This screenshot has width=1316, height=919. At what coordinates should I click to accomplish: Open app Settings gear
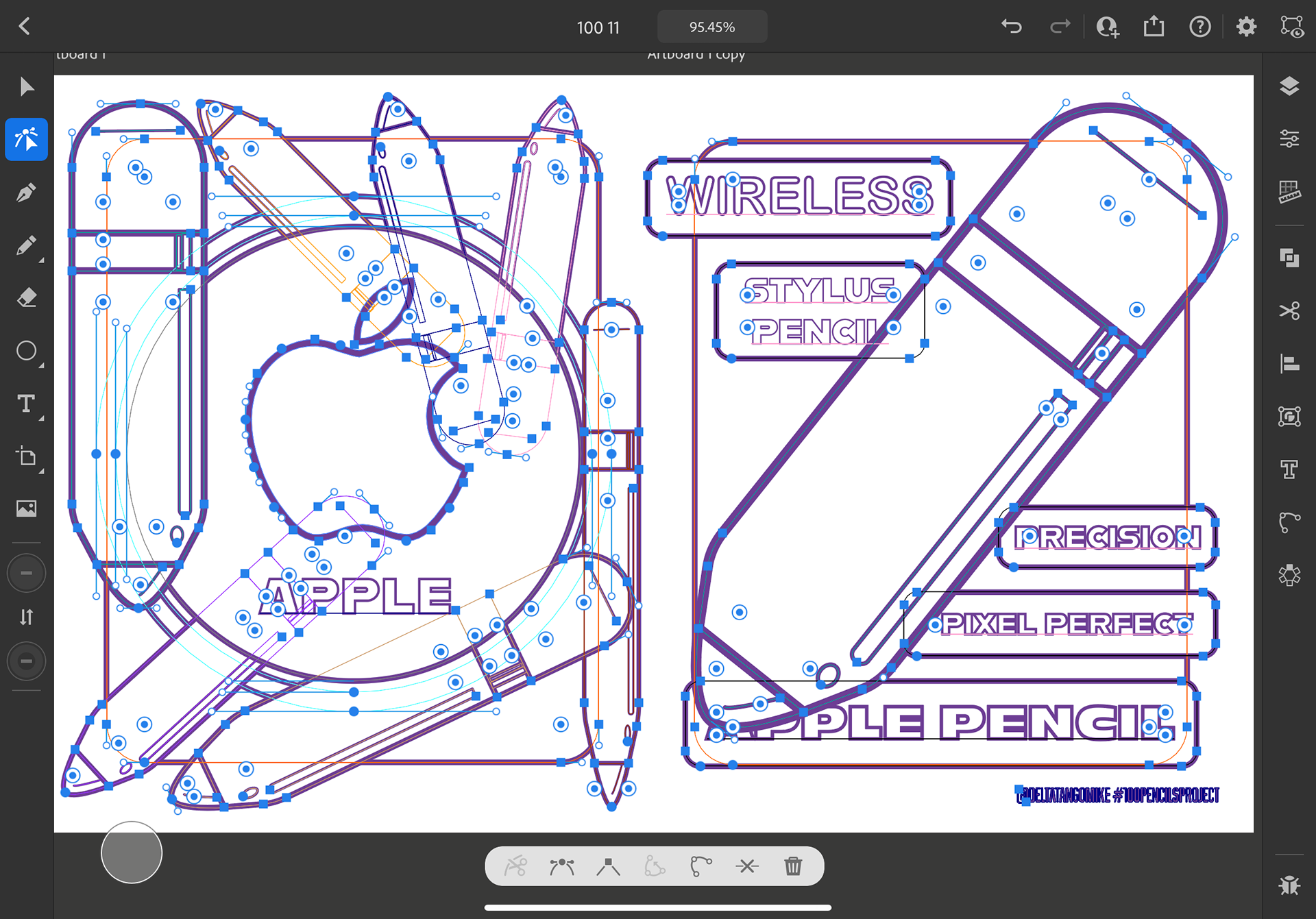click(x=1246, y=27)
